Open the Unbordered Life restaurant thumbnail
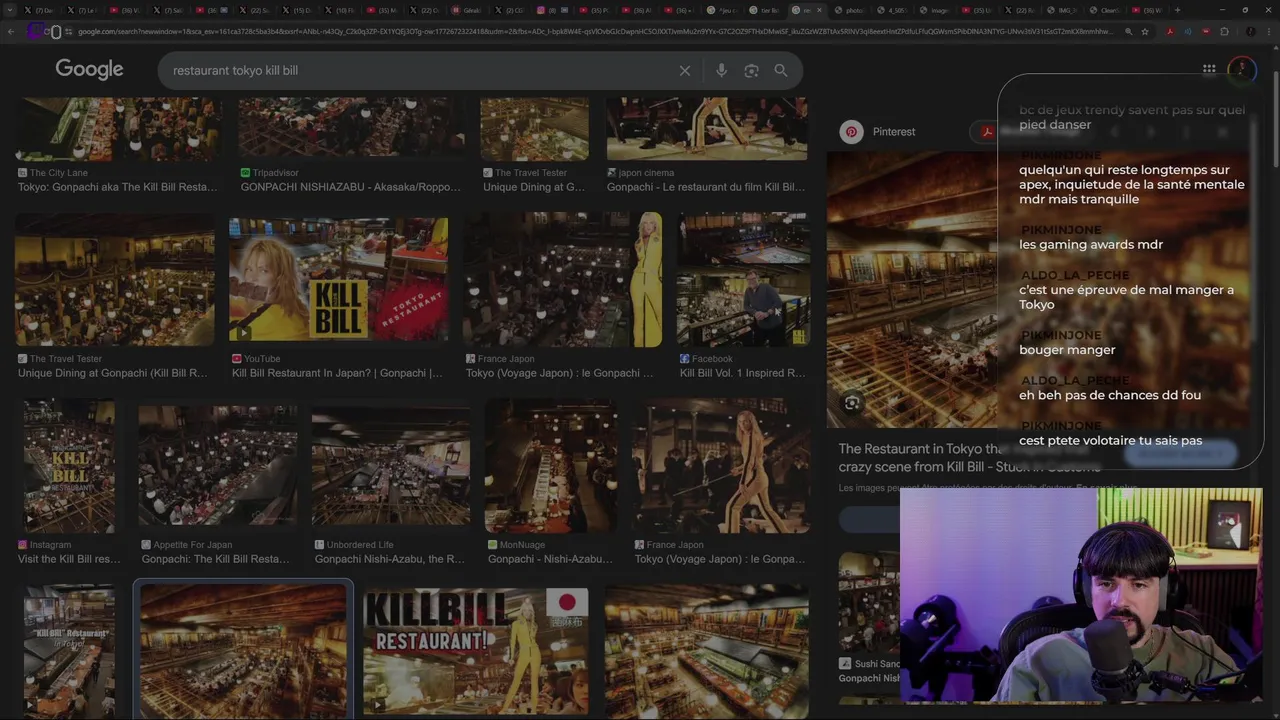 click(391, 466)
